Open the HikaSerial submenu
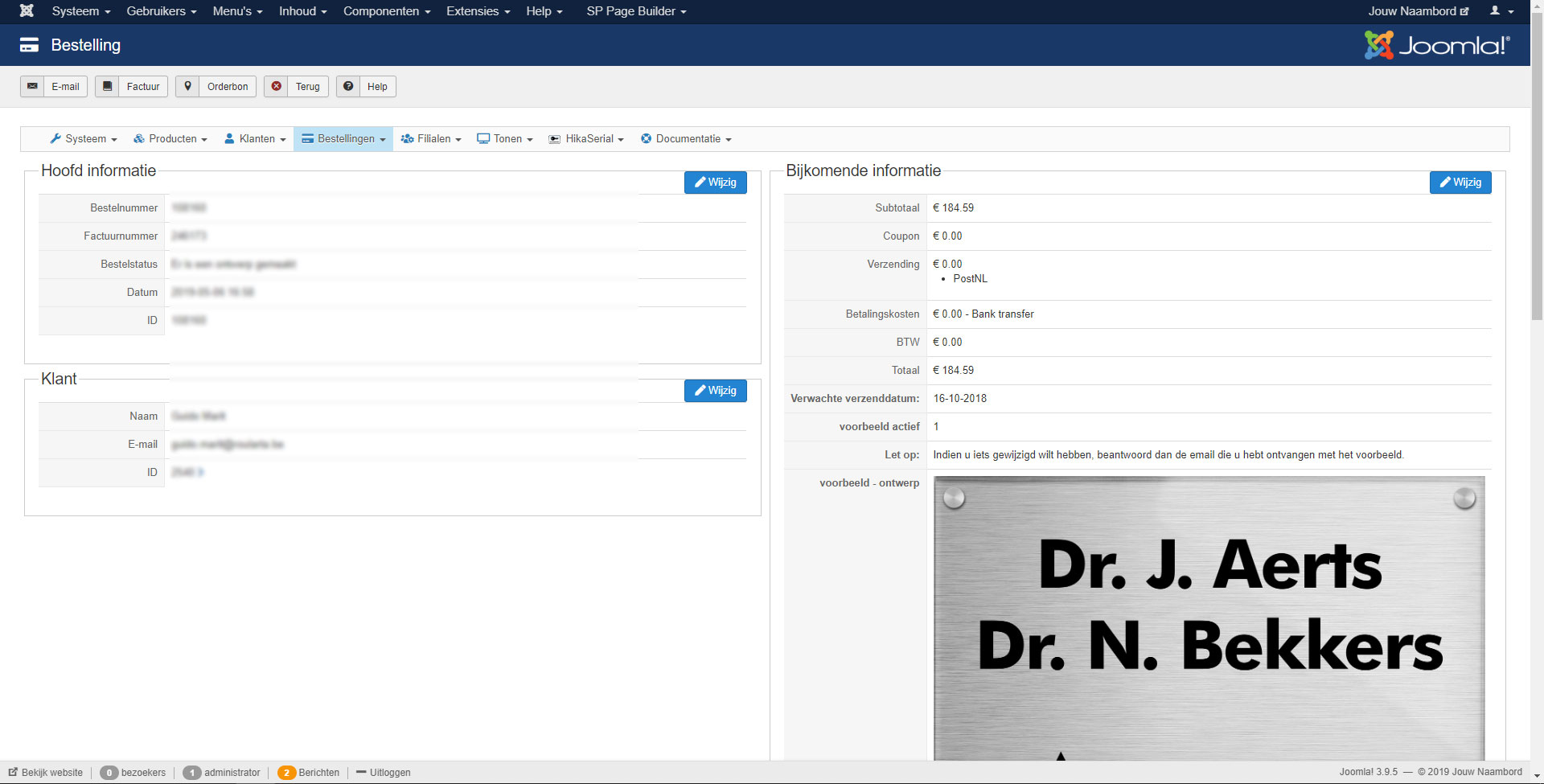Image resolution: width=1544 pixels, height=784 pixels. (586, 139)
